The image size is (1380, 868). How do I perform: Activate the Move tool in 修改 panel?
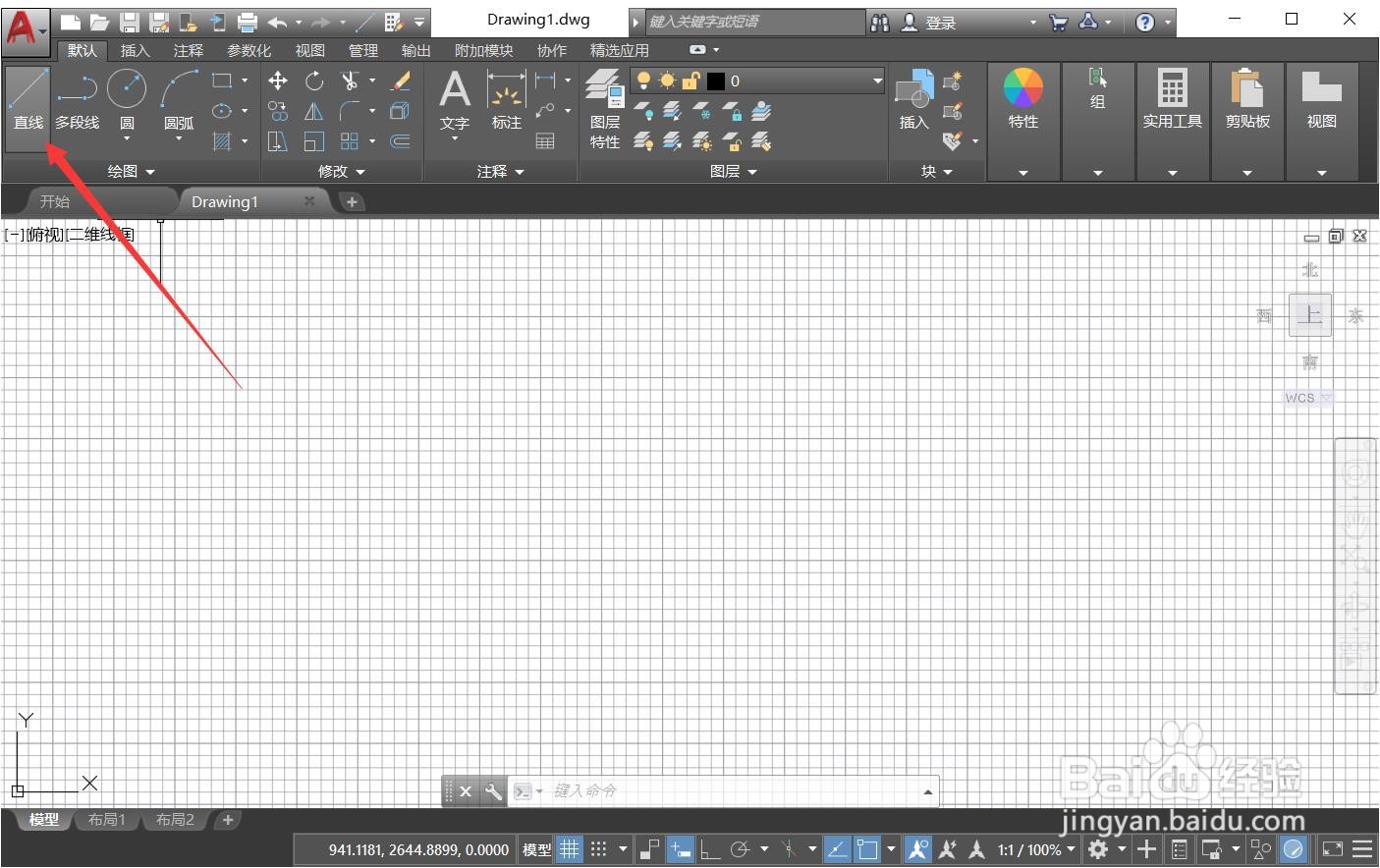(278, 81)
